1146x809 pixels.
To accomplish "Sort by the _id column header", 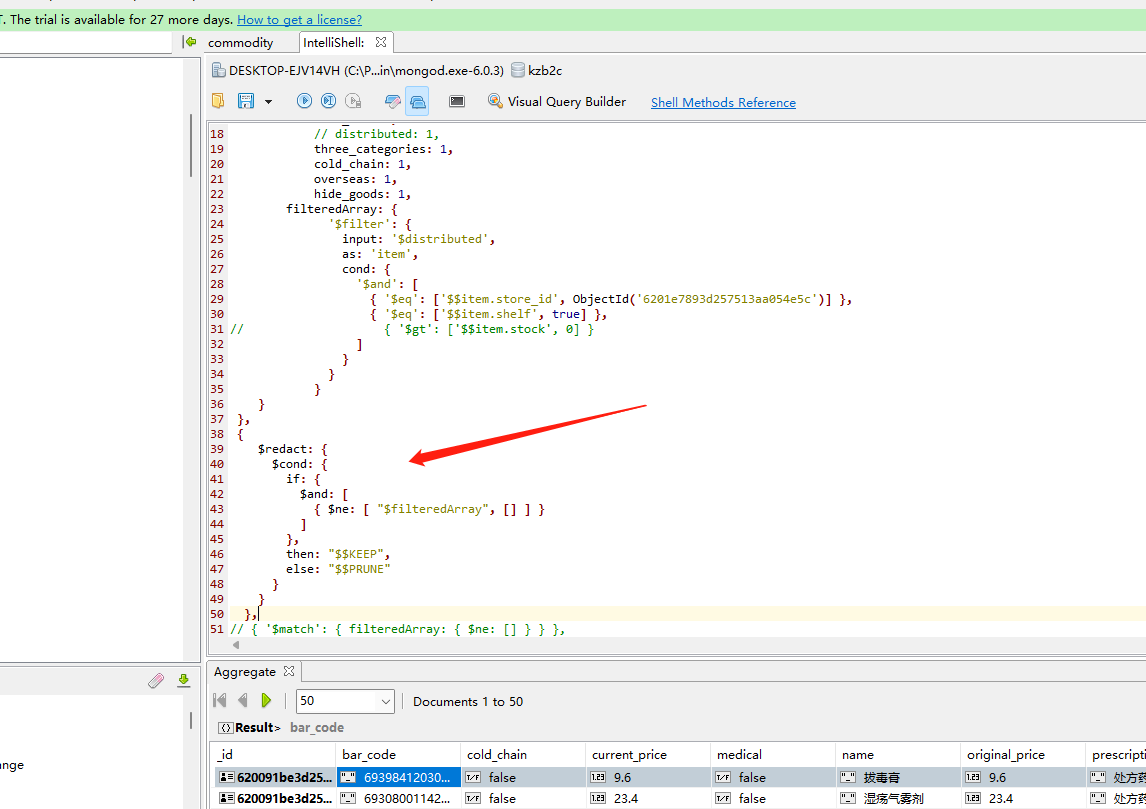I will pyautogui.click(x=273, y=754).
